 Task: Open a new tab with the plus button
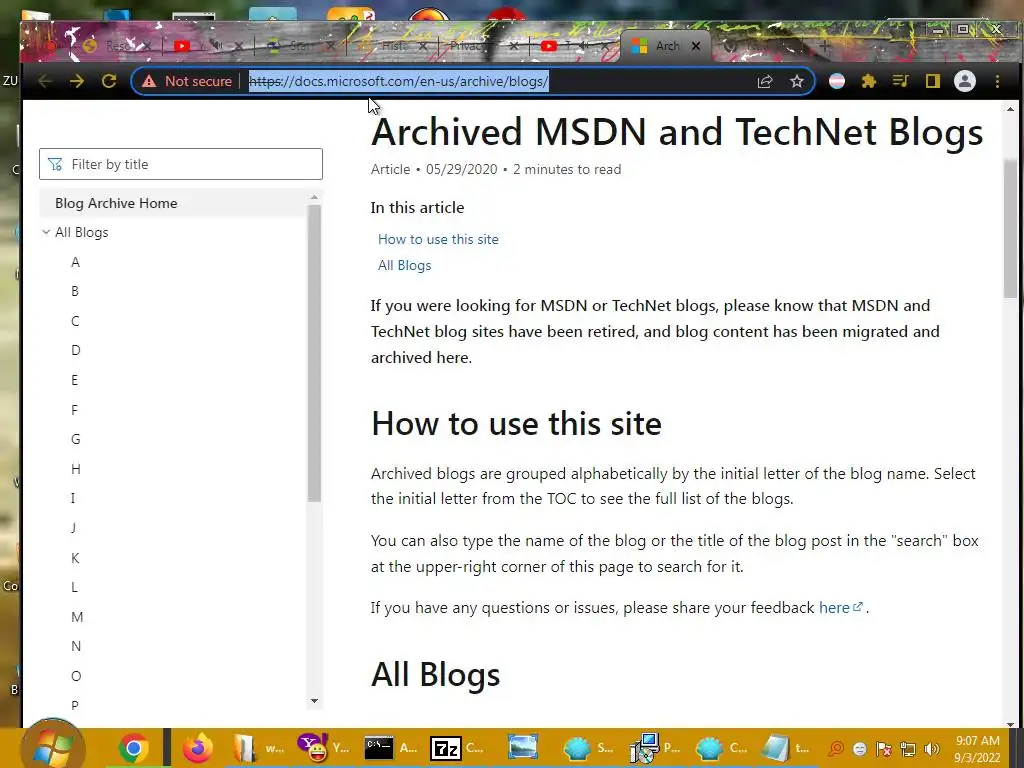pos(825,46)
